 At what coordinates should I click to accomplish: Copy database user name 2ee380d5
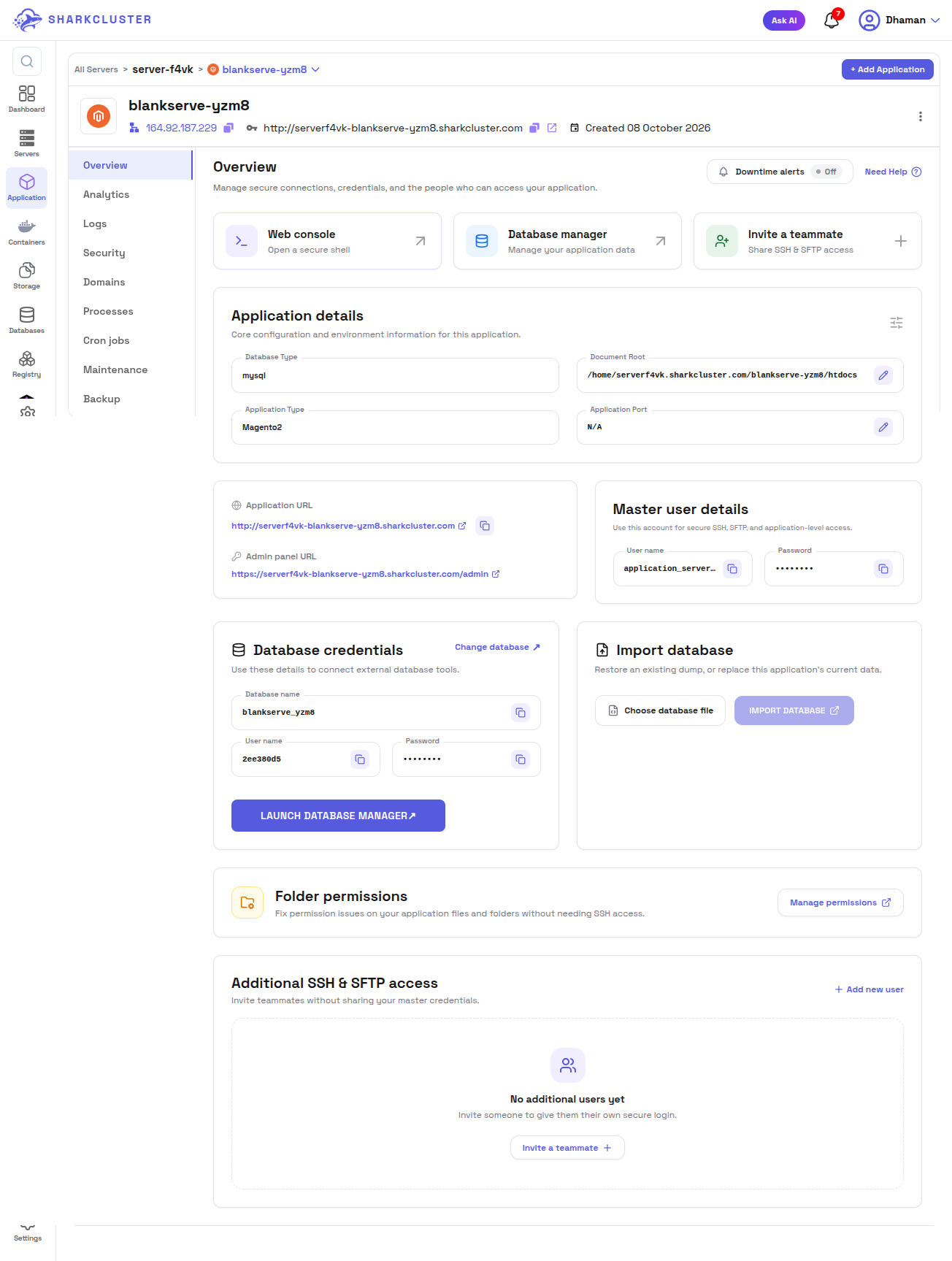pyautogui.click(x=360, y=759)
